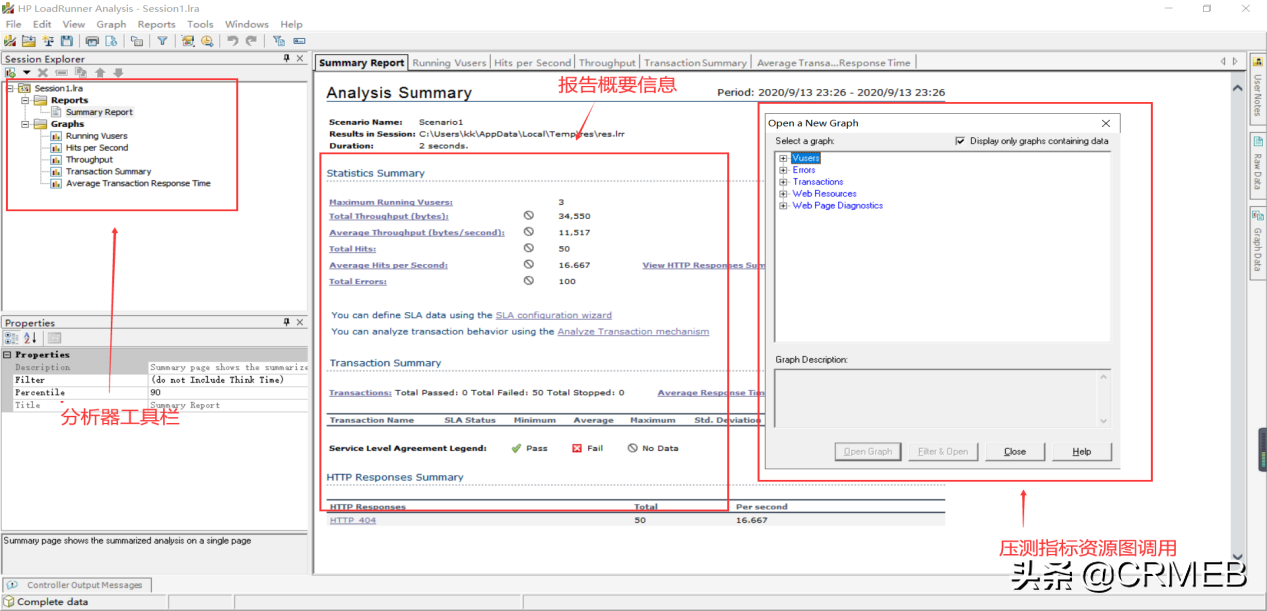Click the HTTP 404 response link
The width and height of the screenshot is (1267, 611).
coord(353,520)
